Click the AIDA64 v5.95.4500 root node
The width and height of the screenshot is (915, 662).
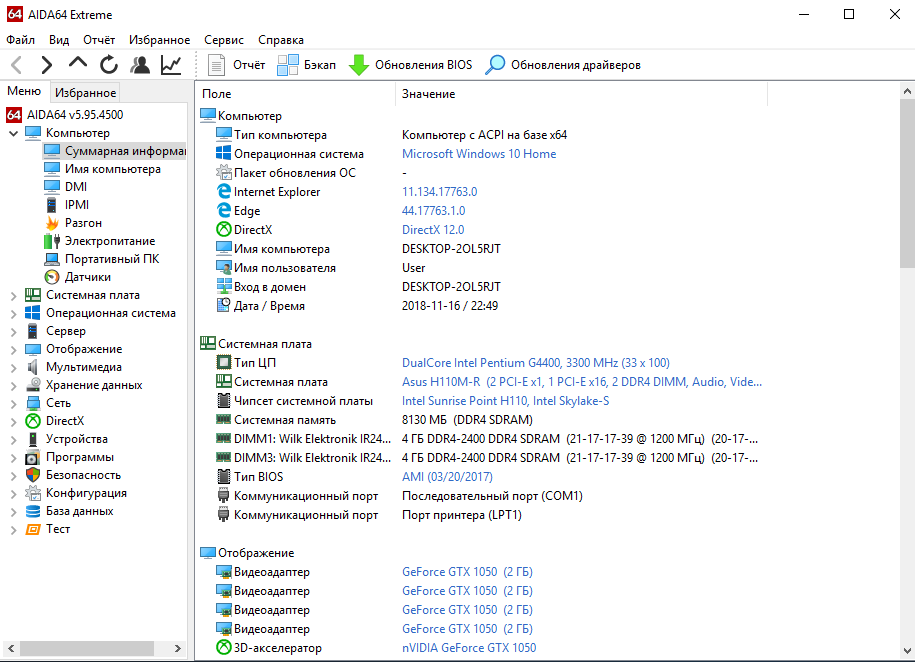tap(65, 114)
